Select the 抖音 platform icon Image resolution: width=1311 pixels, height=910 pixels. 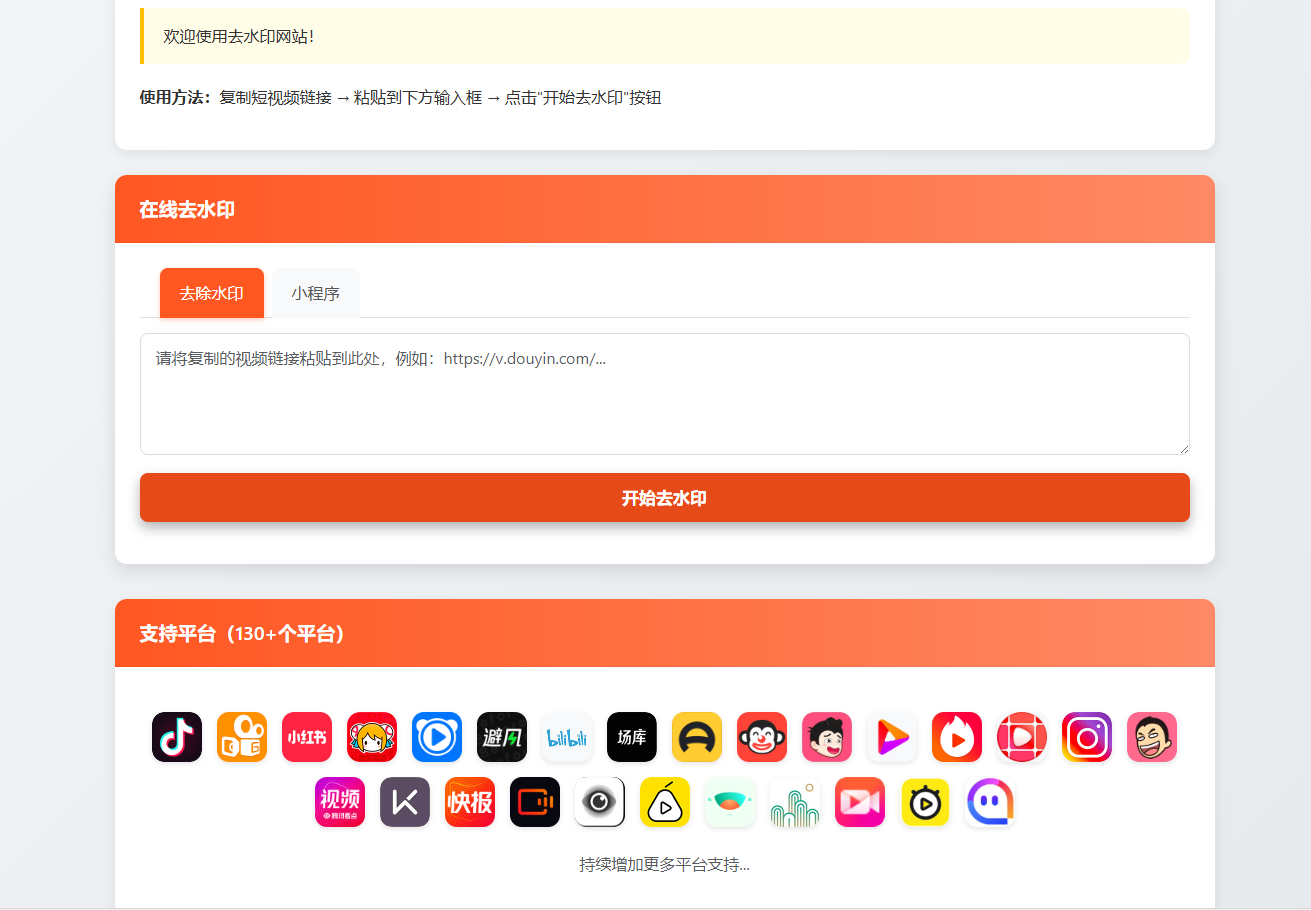click(x=177, y=737)
